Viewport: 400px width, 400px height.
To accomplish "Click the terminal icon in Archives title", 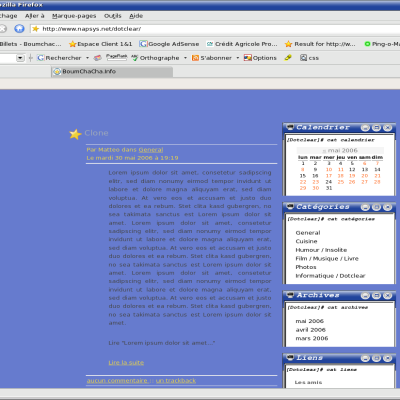I will coord(290,295).
